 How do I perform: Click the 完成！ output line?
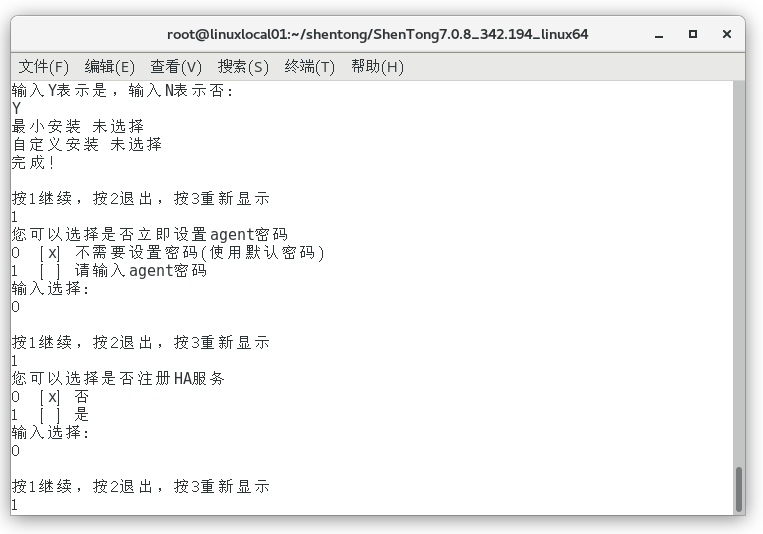pyautogui.click(x=33, y=162)
